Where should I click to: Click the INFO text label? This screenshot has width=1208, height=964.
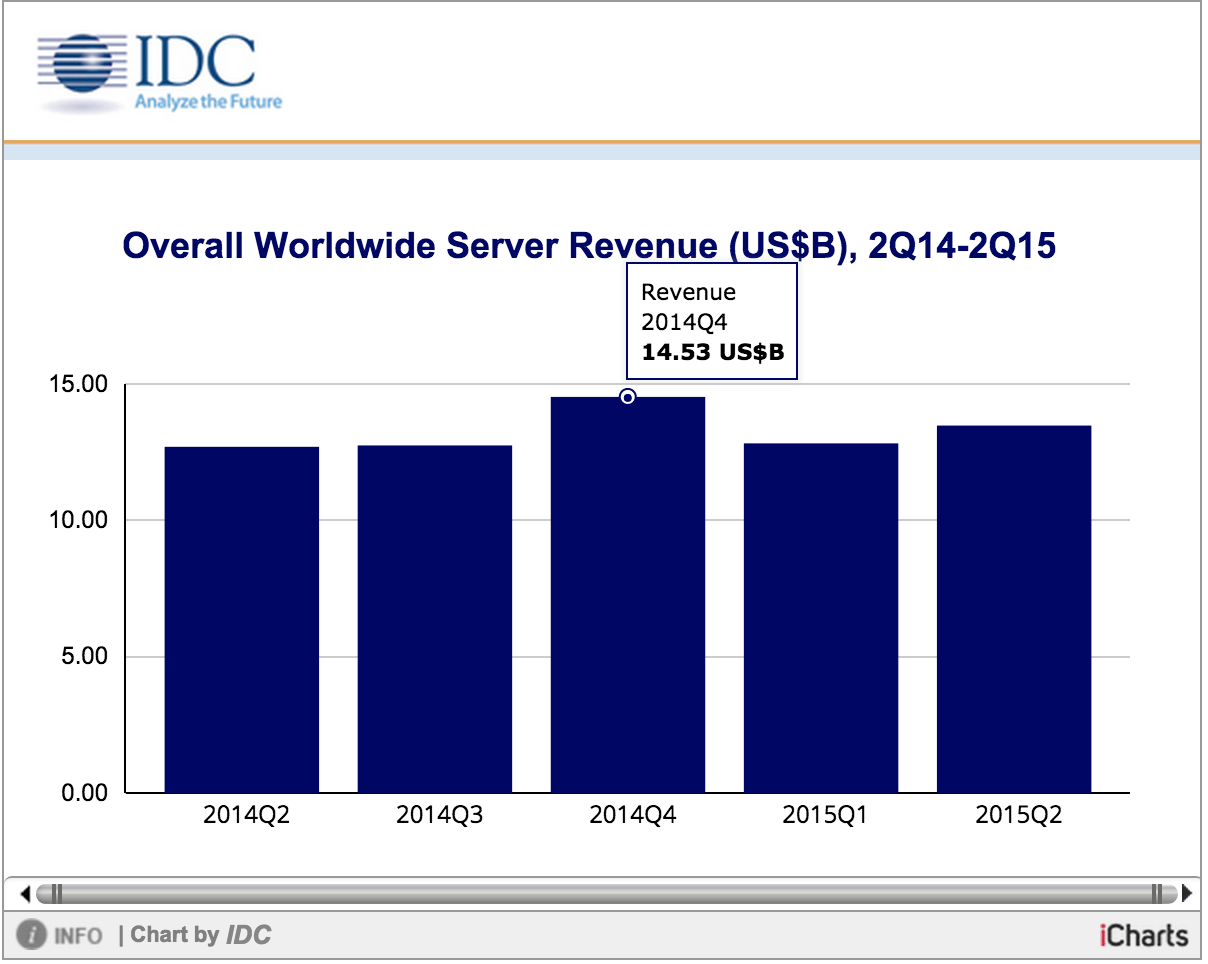[78, 937]
